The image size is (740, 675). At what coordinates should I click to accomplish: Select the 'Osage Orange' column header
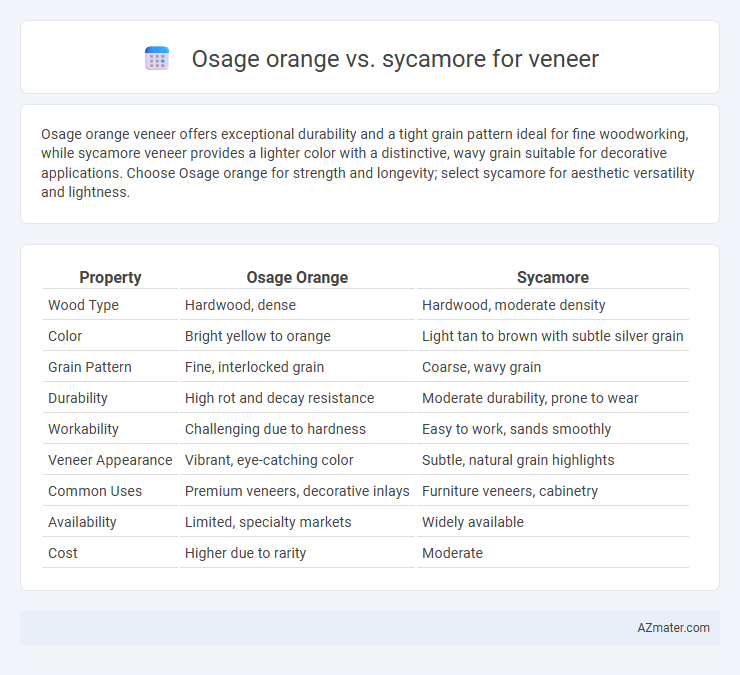[x=297, y=277]
